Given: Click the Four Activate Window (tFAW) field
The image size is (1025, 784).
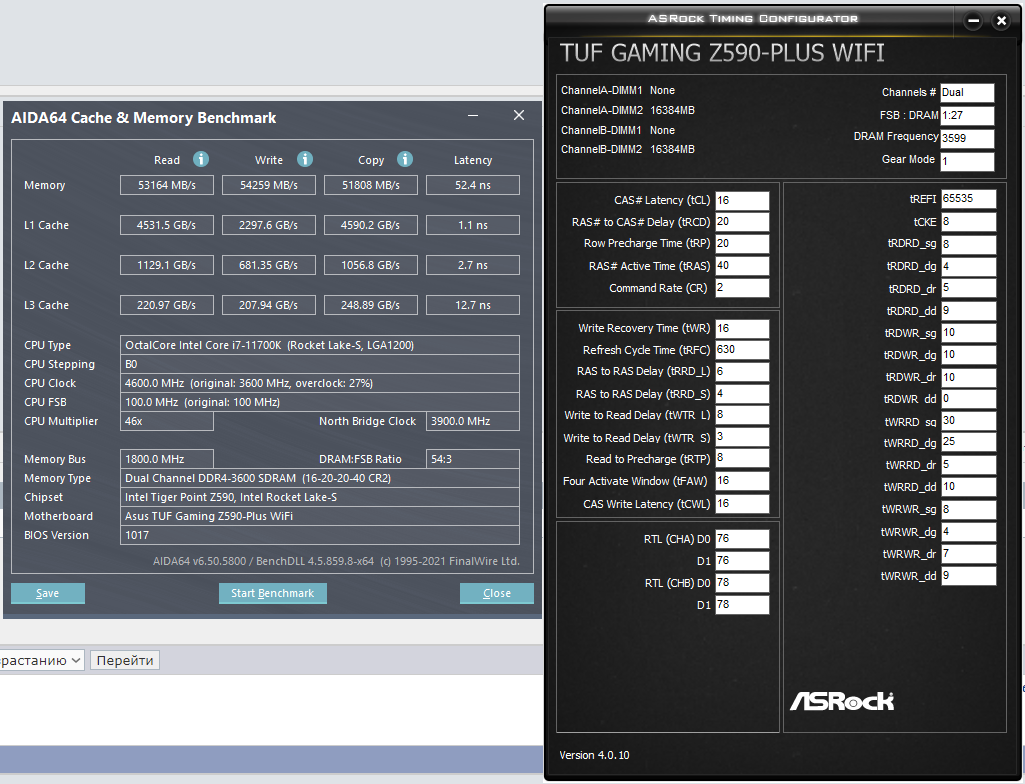Looking at the screenshot, I should pyautogui.click(x=742, y=481).
